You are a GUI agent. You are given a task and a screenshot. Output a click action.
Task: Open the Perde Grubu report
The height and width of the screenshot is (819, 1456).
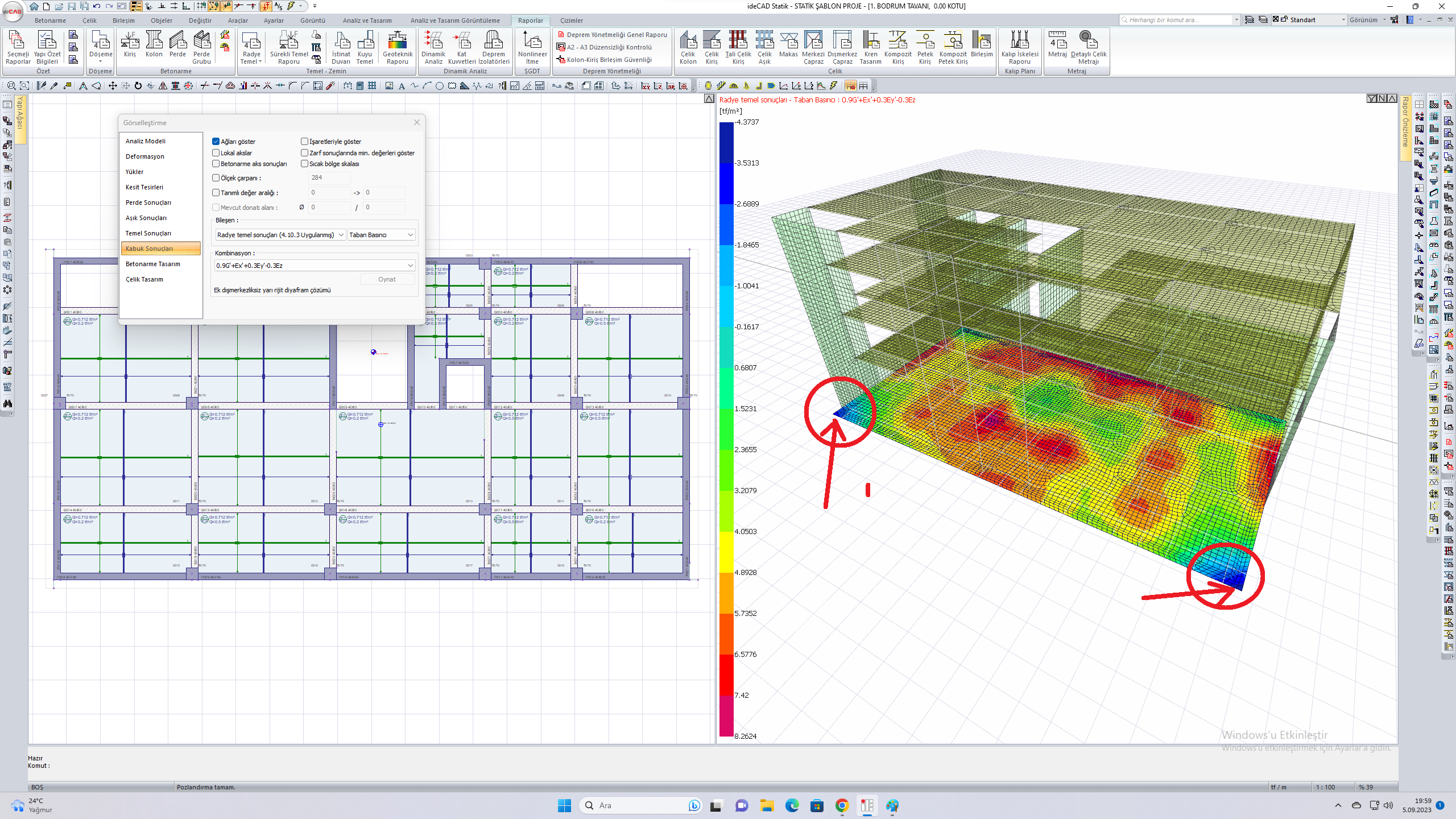pos(201,47)
